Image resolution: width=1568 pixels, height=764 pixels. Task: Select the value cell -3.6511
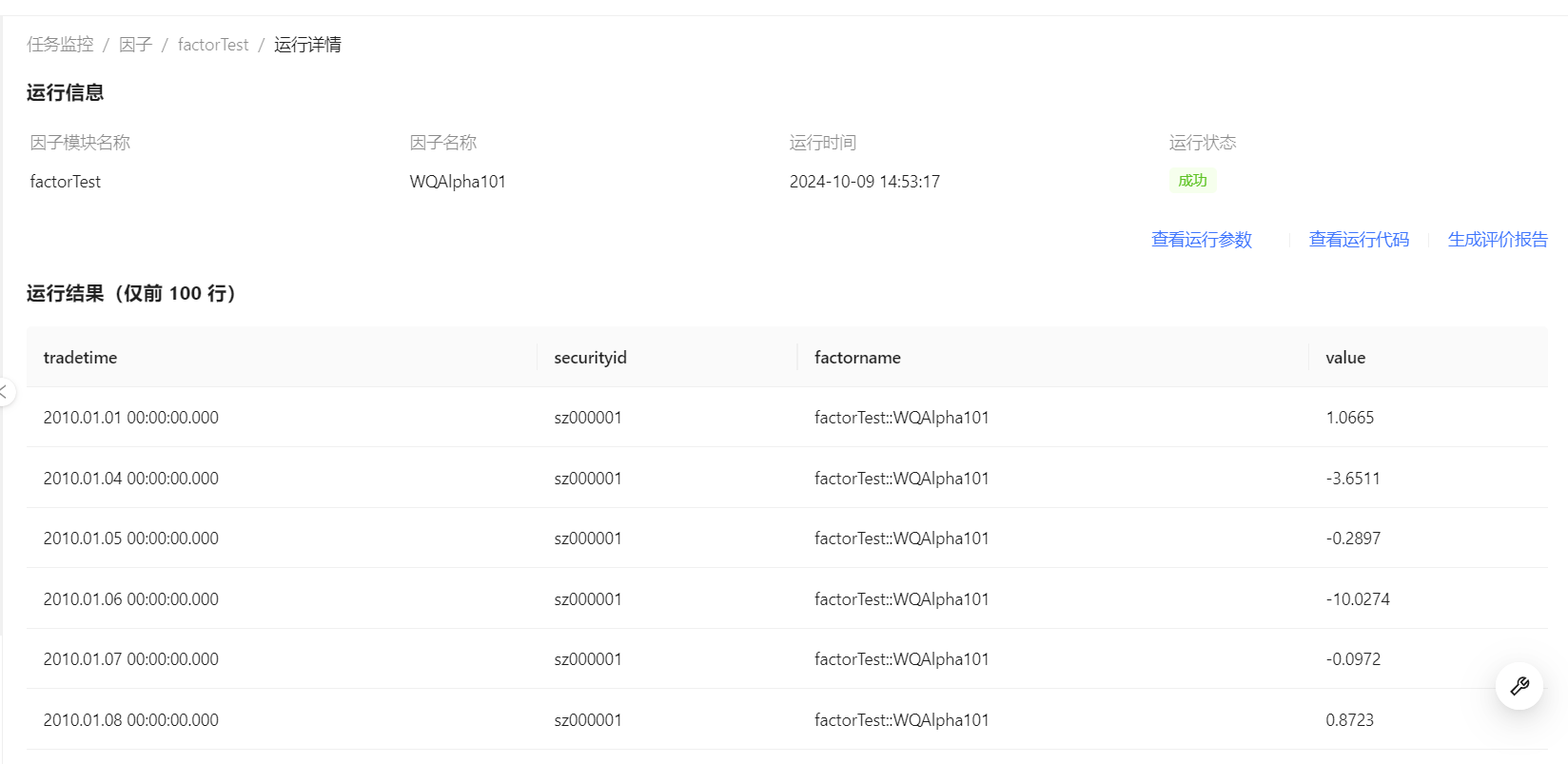click(x=1352, y=479)
